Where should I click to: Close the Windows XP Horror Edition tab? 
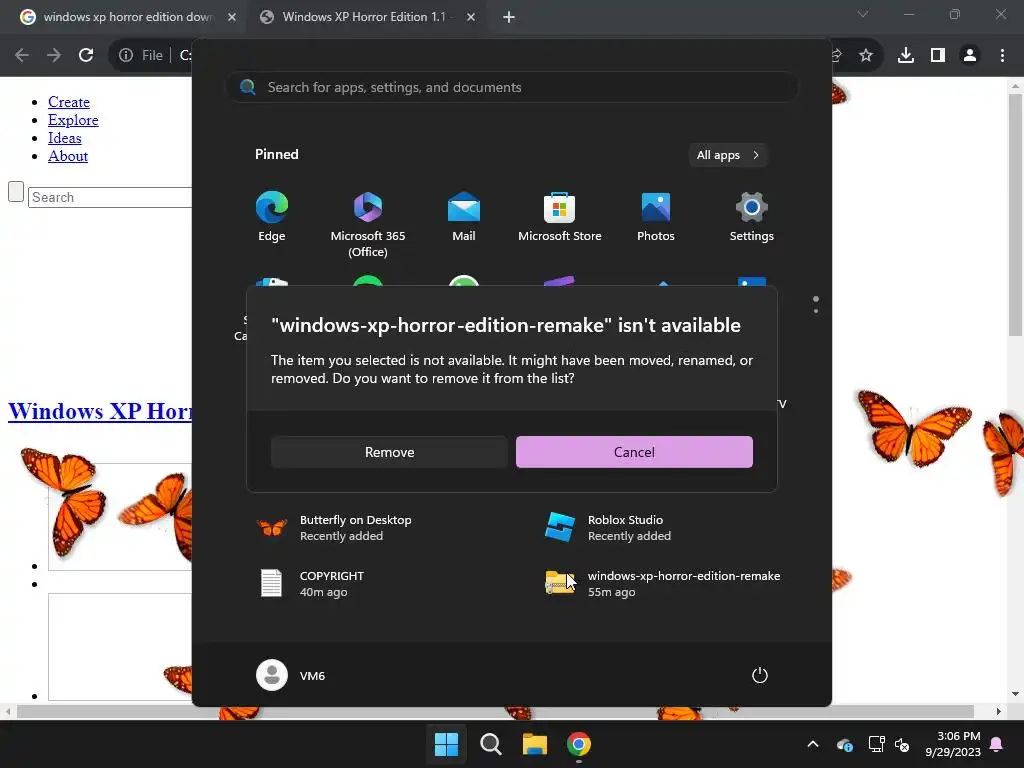click(x=471, y=17)
